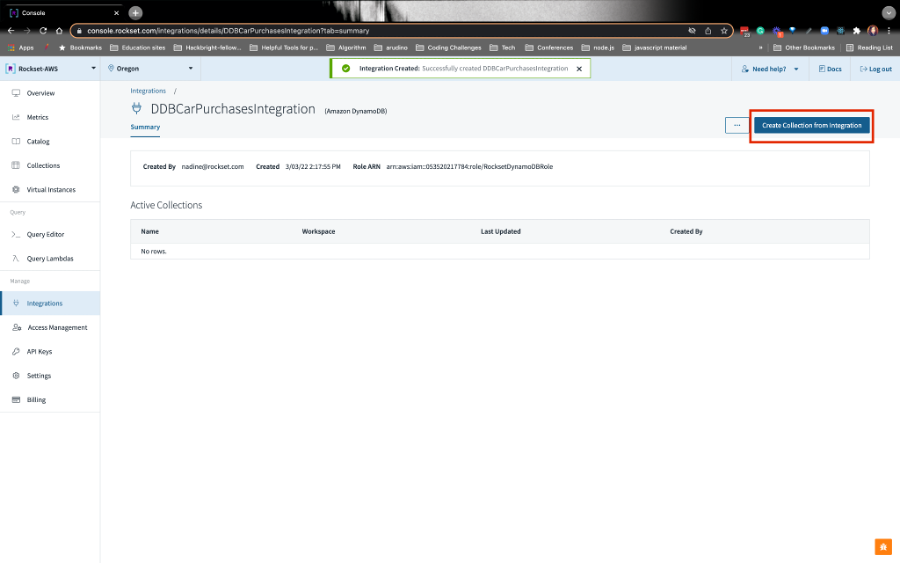Open the Catalog section
Screen dimensions: 902x564
click(x=38, y=142)
